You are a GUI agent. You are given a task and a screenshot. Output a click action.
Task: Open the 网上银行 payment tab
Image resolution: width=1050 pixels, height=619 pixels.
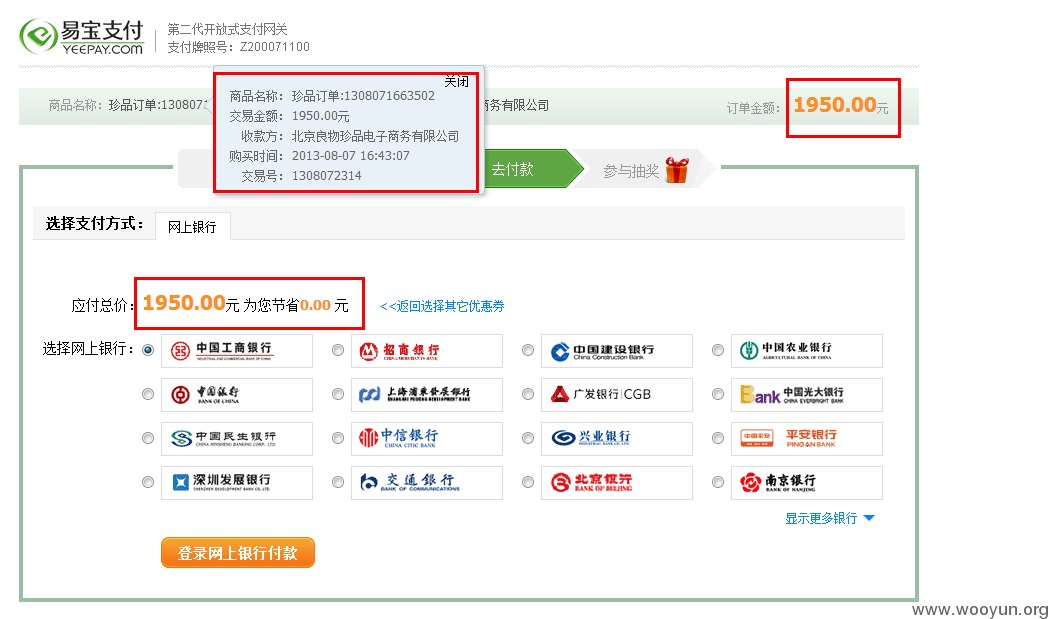[x=192, y=226]
